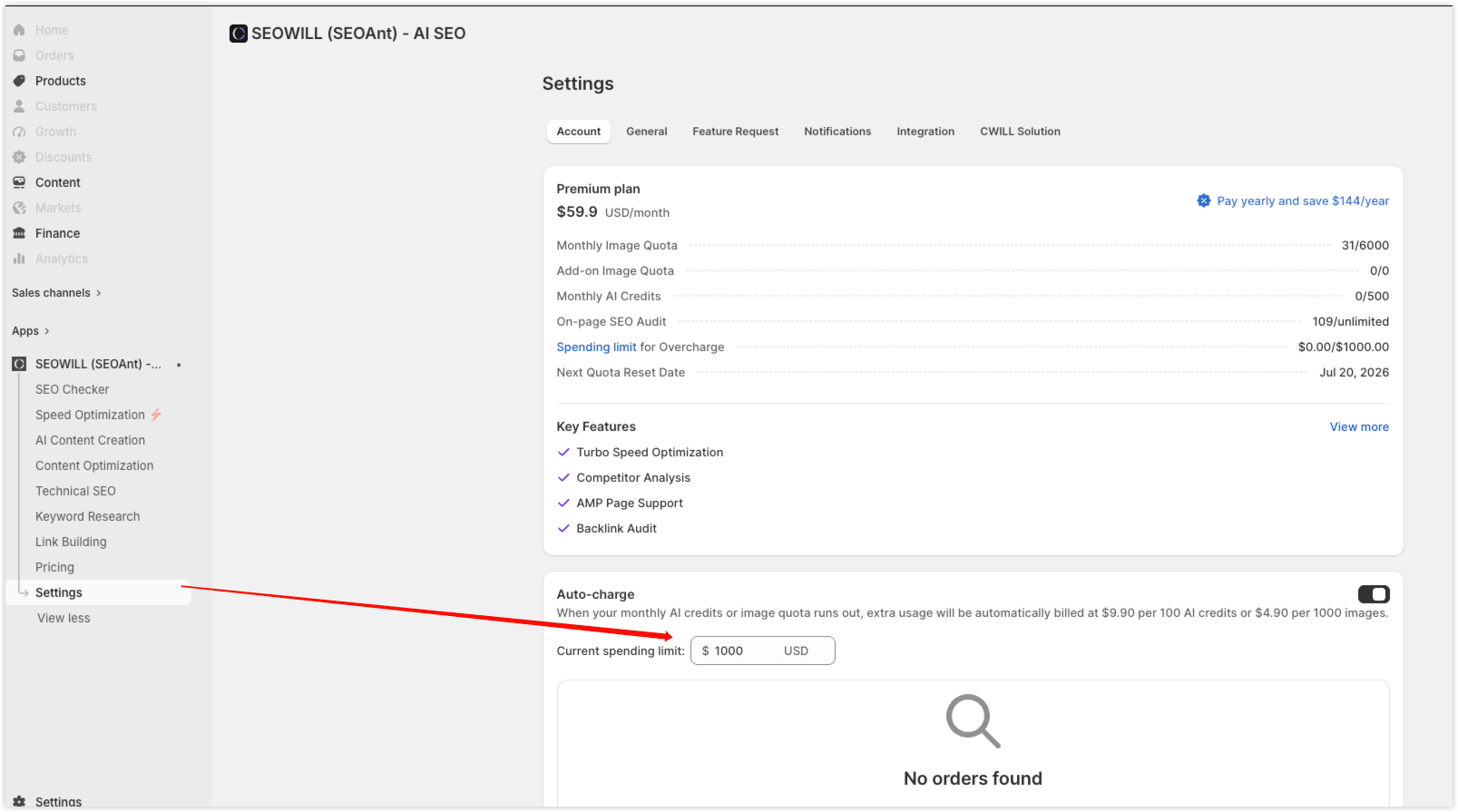This screenshot has width=1458, height=812.
Task: Collapse the app menu with View less
Action: click(64, 618)
